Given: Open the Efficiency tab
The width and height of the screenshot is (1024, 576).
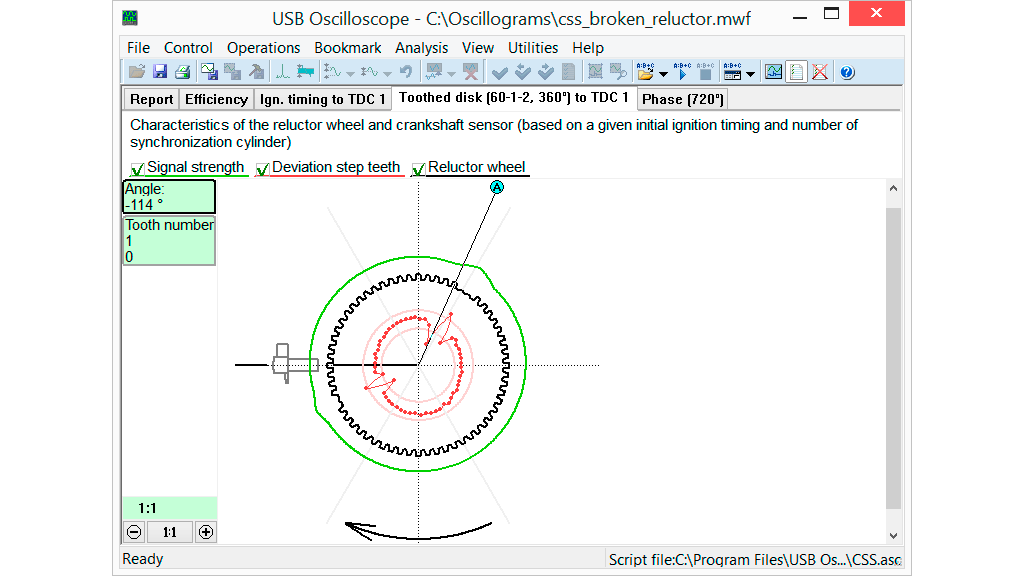Looking at the screenshot, I should pyautogui.click(x=216, y=99).
